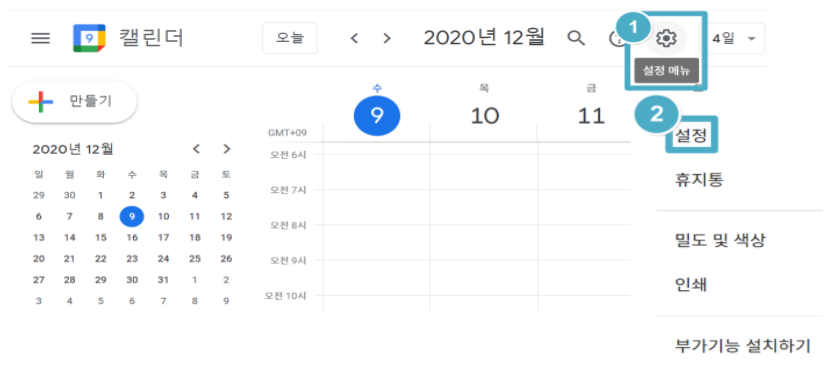This screenshot has width=837, height=377.
Task: Show previous month in mini calendar
Action: (x=196, y=149)
